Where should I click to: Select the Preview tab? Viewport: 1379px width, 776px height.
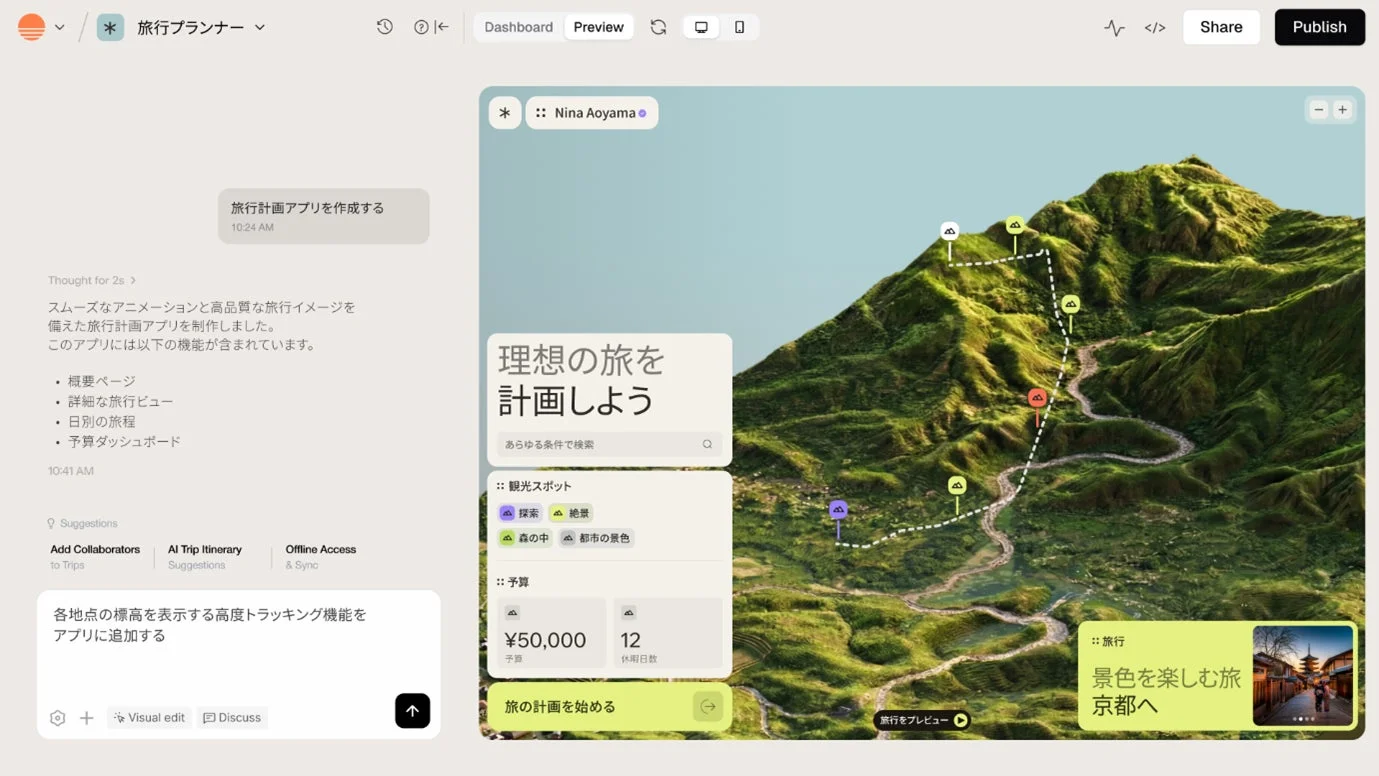(598, 27)
